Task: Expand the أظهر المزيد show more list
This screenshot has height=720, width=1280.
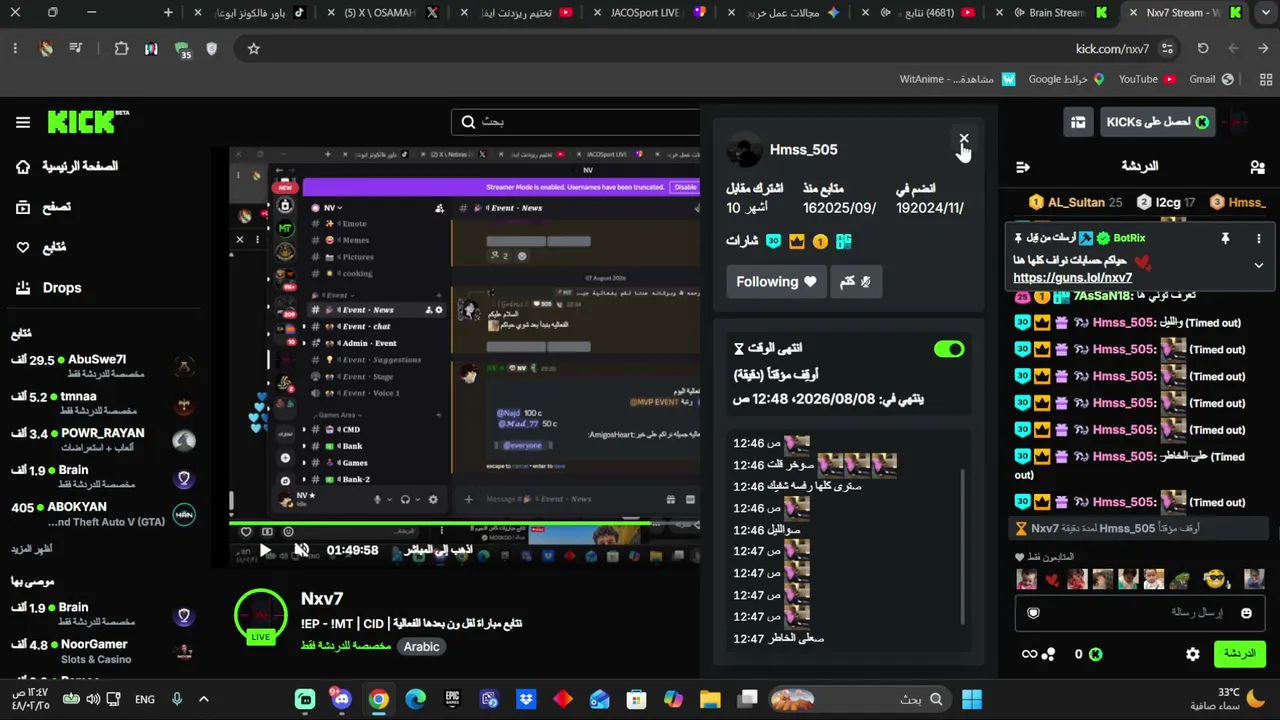Action: pos(32,549)
